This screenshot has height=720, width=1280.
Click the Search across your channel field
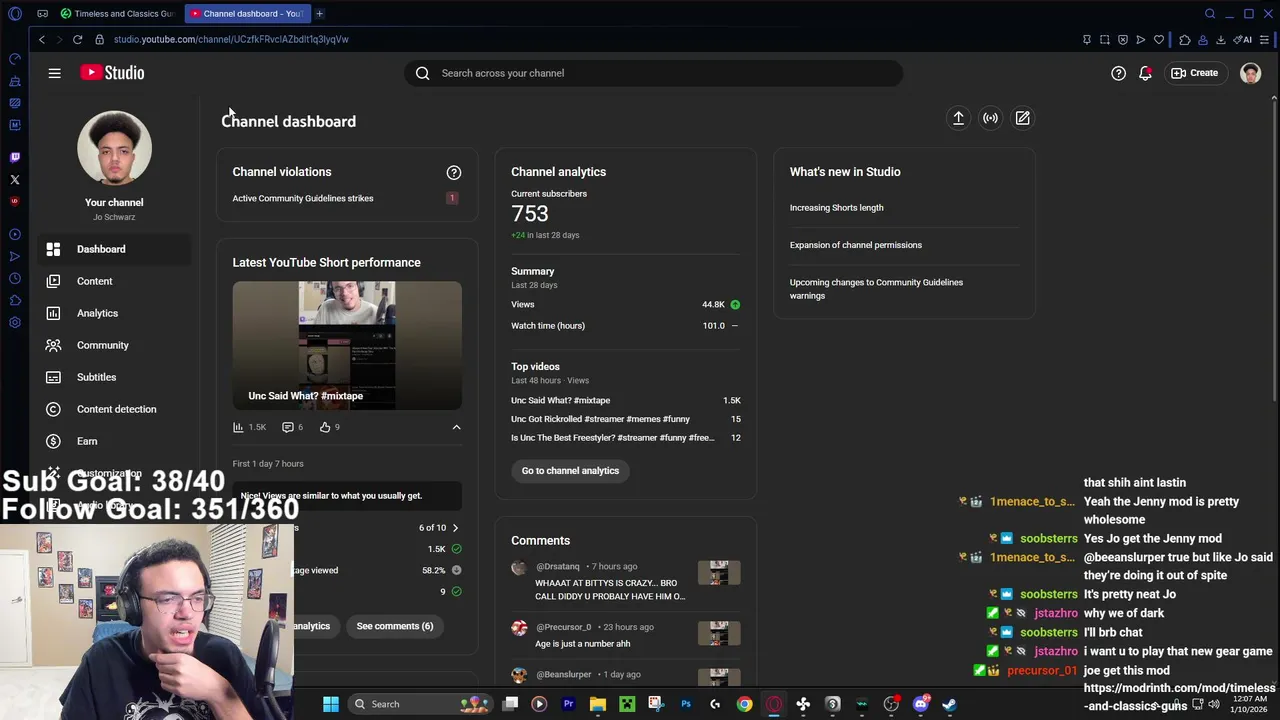click(x=654, y=73)
